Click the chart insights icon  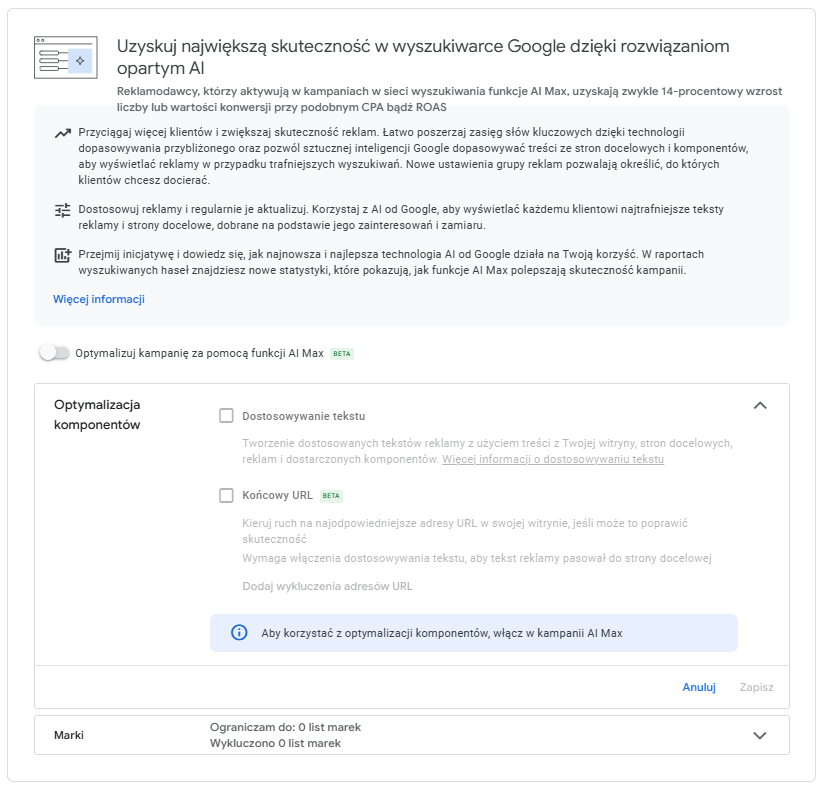click(63, 256)
